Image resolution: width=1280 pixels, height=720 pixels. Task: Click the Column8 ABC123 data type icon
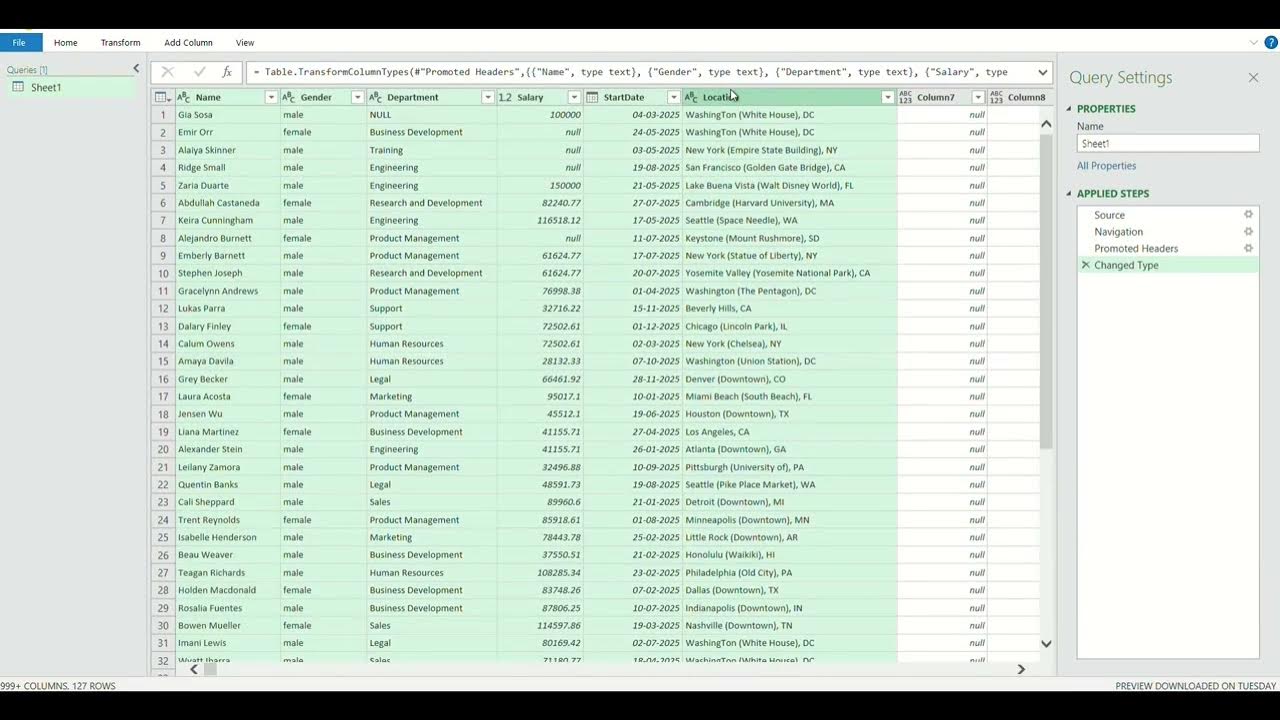(996, 97)
